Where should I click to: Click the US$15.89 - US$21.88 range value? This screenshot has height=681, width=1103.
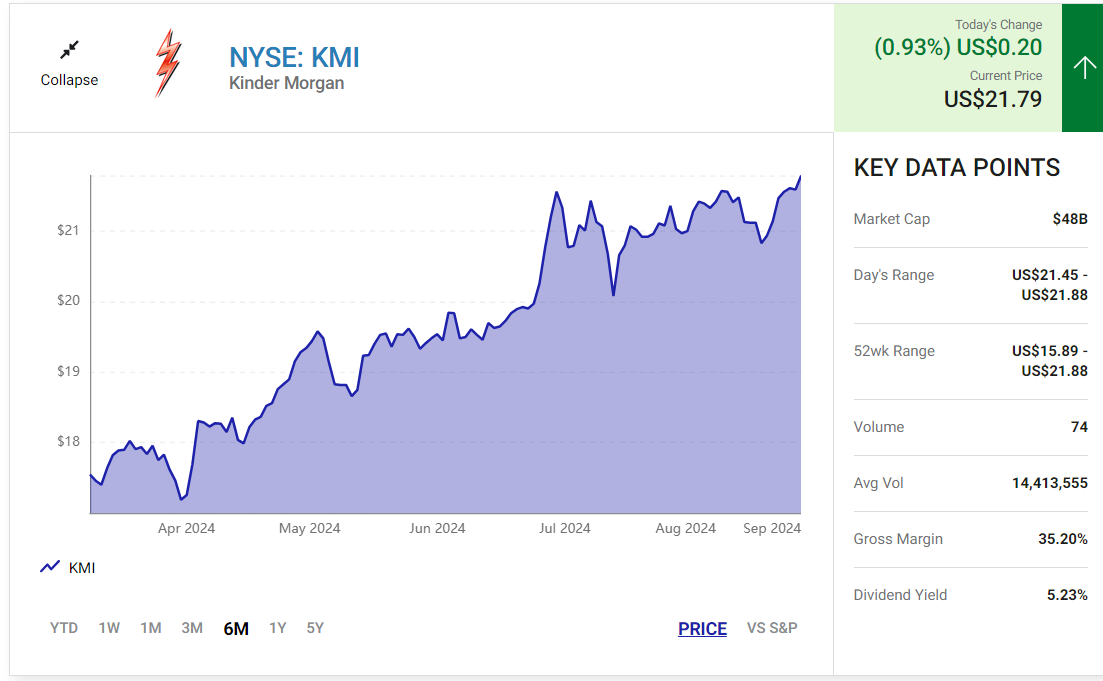click(1050, 361)
